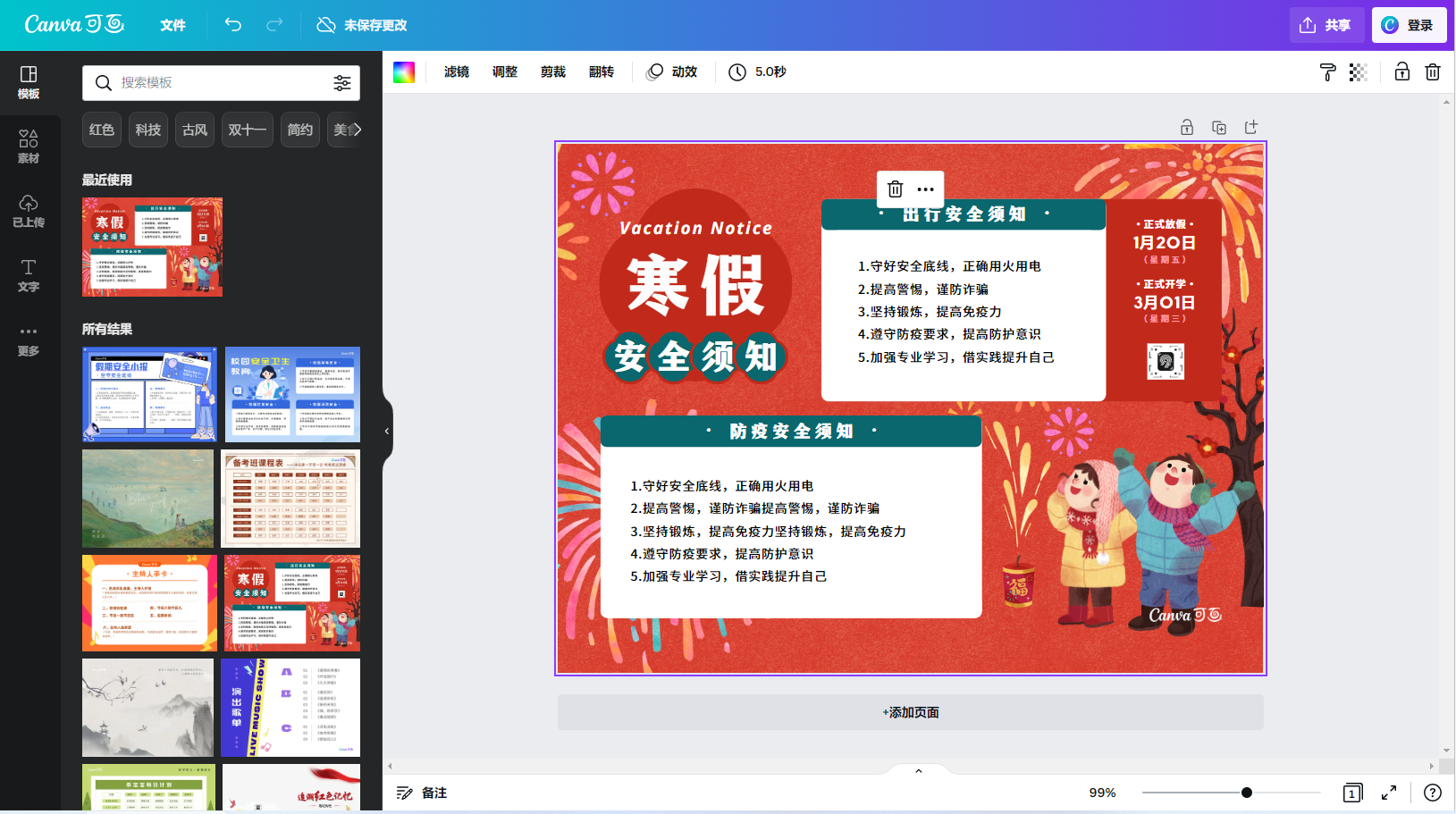The image size is (1456, 814).
Task: Collapse the side template panel
Action: tap(387, 431)
